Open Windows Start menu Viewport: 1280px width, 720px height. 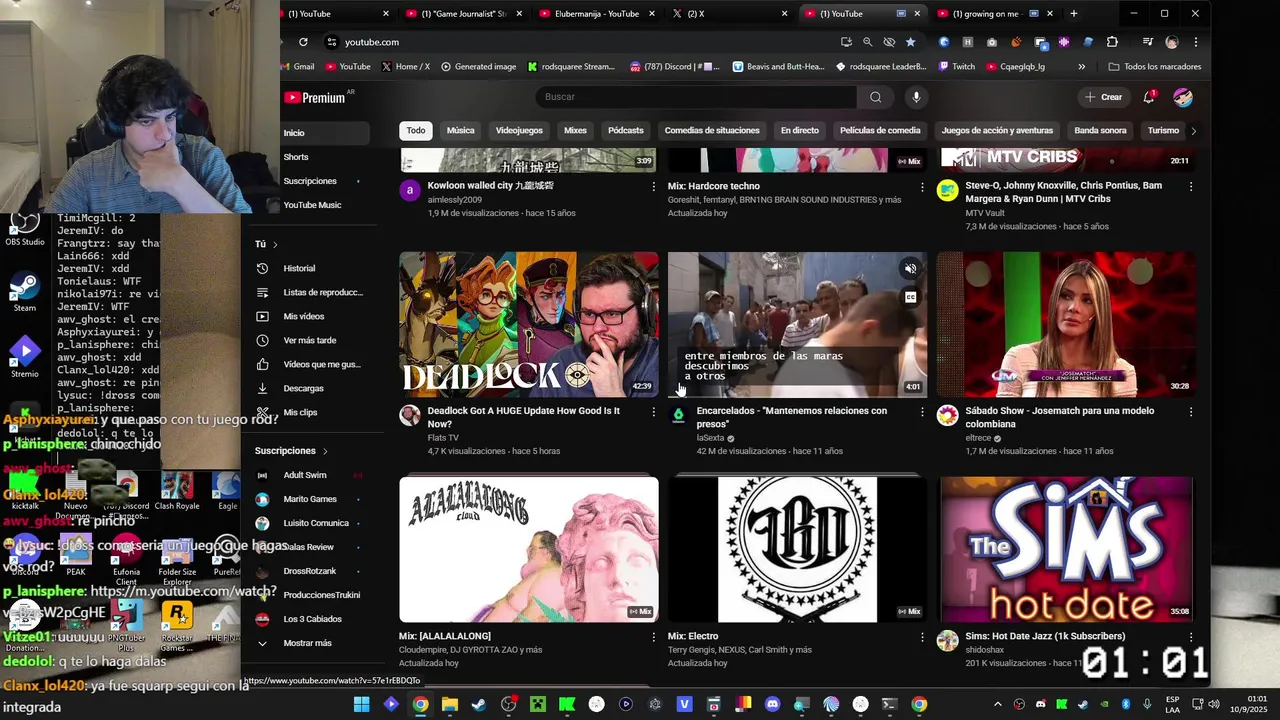tap(361, 704)
